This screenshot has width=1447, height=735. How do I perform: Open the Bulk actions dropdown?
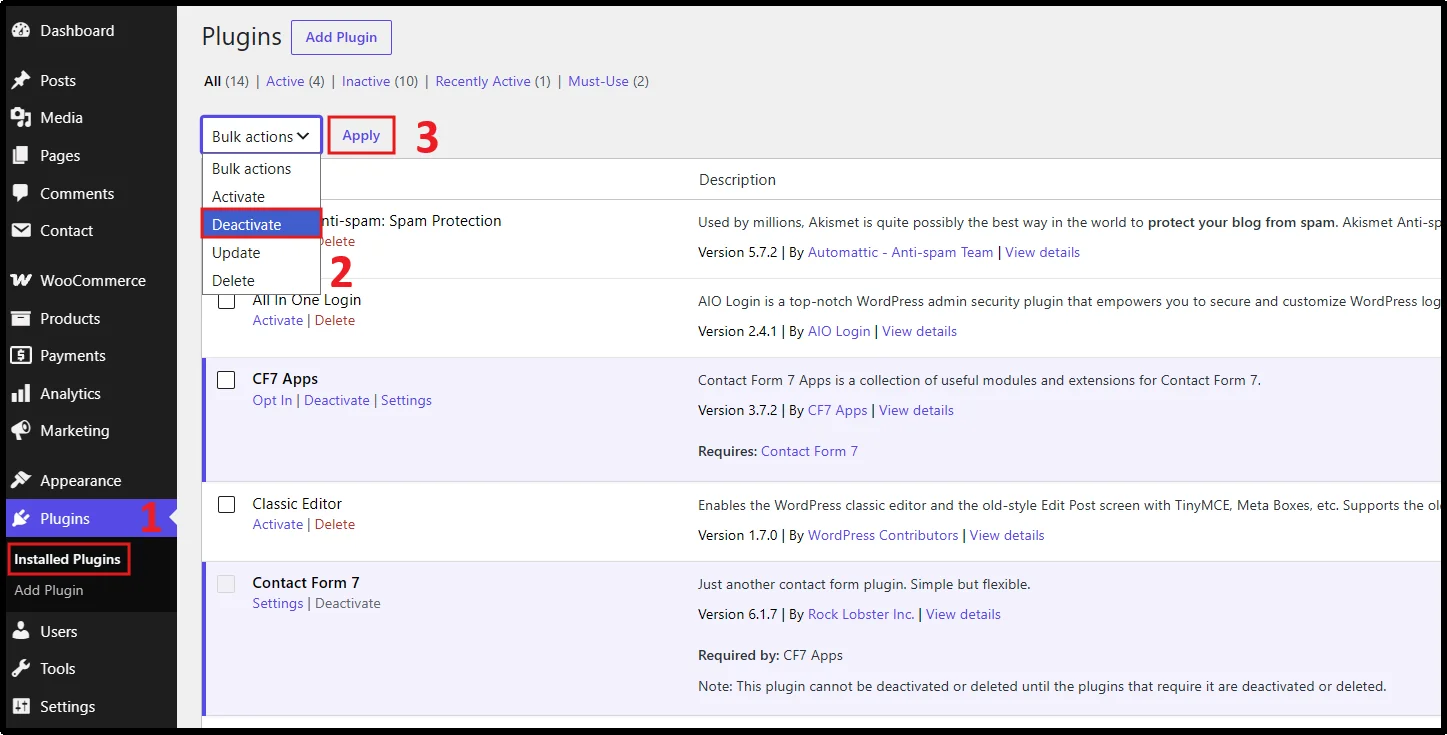(x=261, y=136)
